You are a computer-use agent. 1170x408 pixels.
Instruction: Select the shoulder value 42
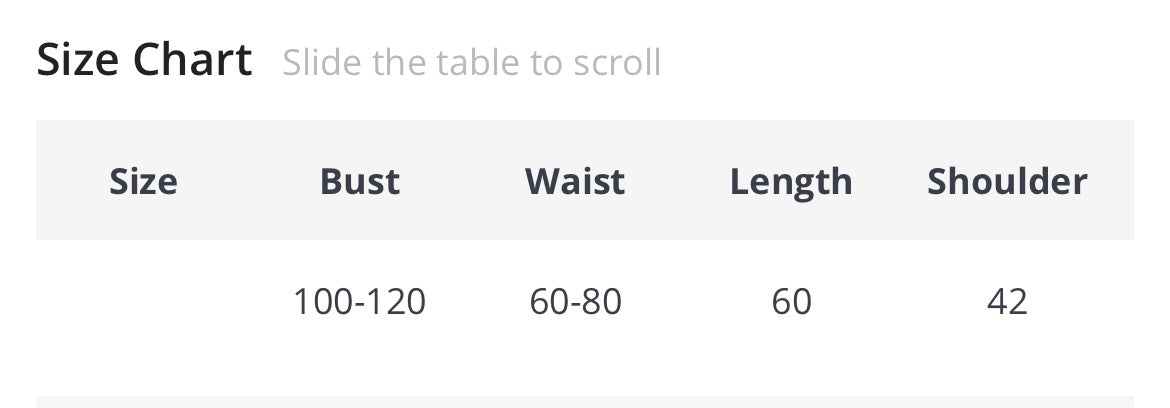pyautogui.click(x=1007, y=301)
